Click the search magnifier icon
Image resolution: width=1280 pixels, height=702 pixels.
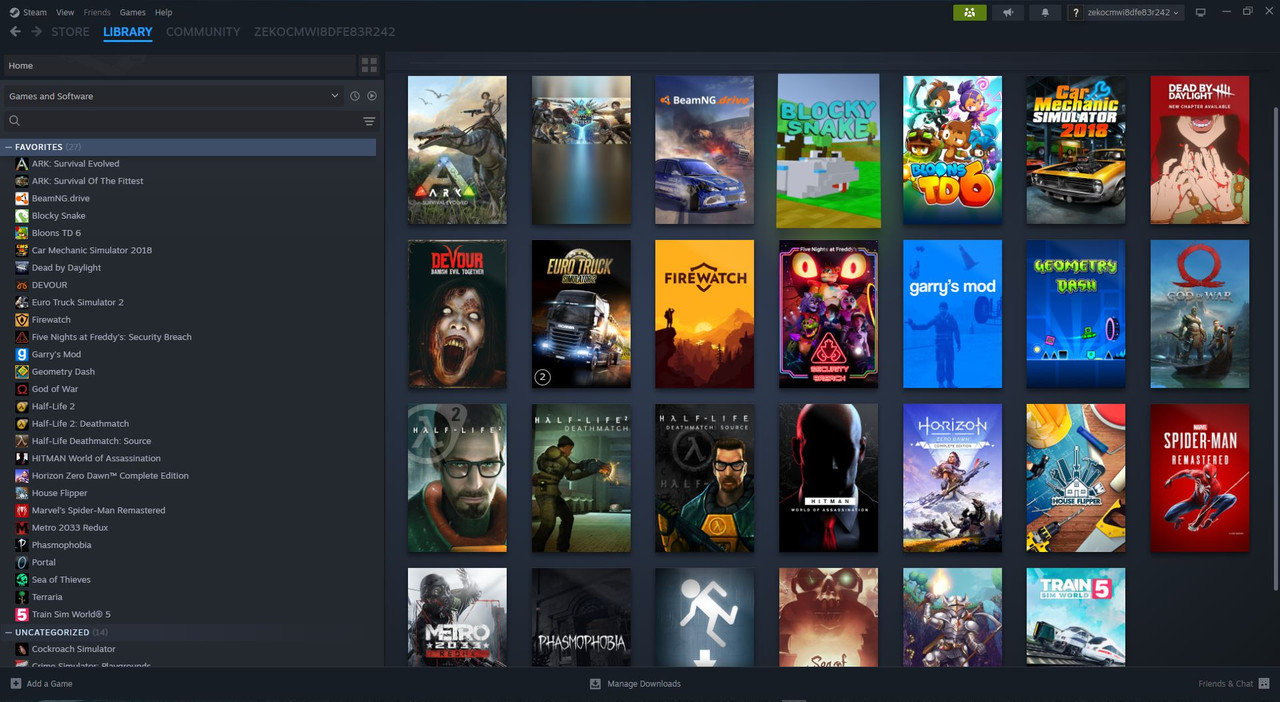tap(14, 121)
